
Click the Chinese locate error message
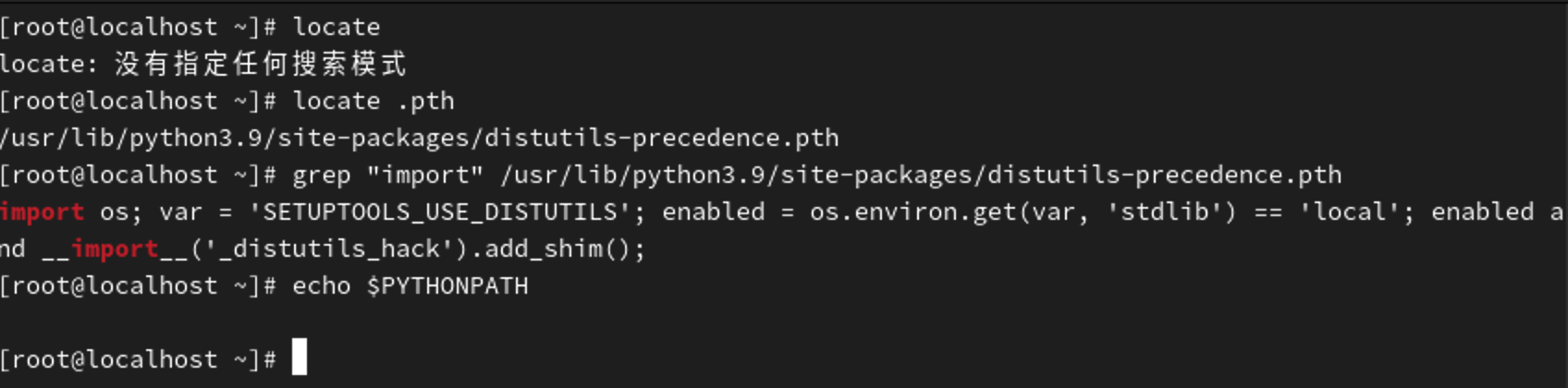[x=259, y=64]
